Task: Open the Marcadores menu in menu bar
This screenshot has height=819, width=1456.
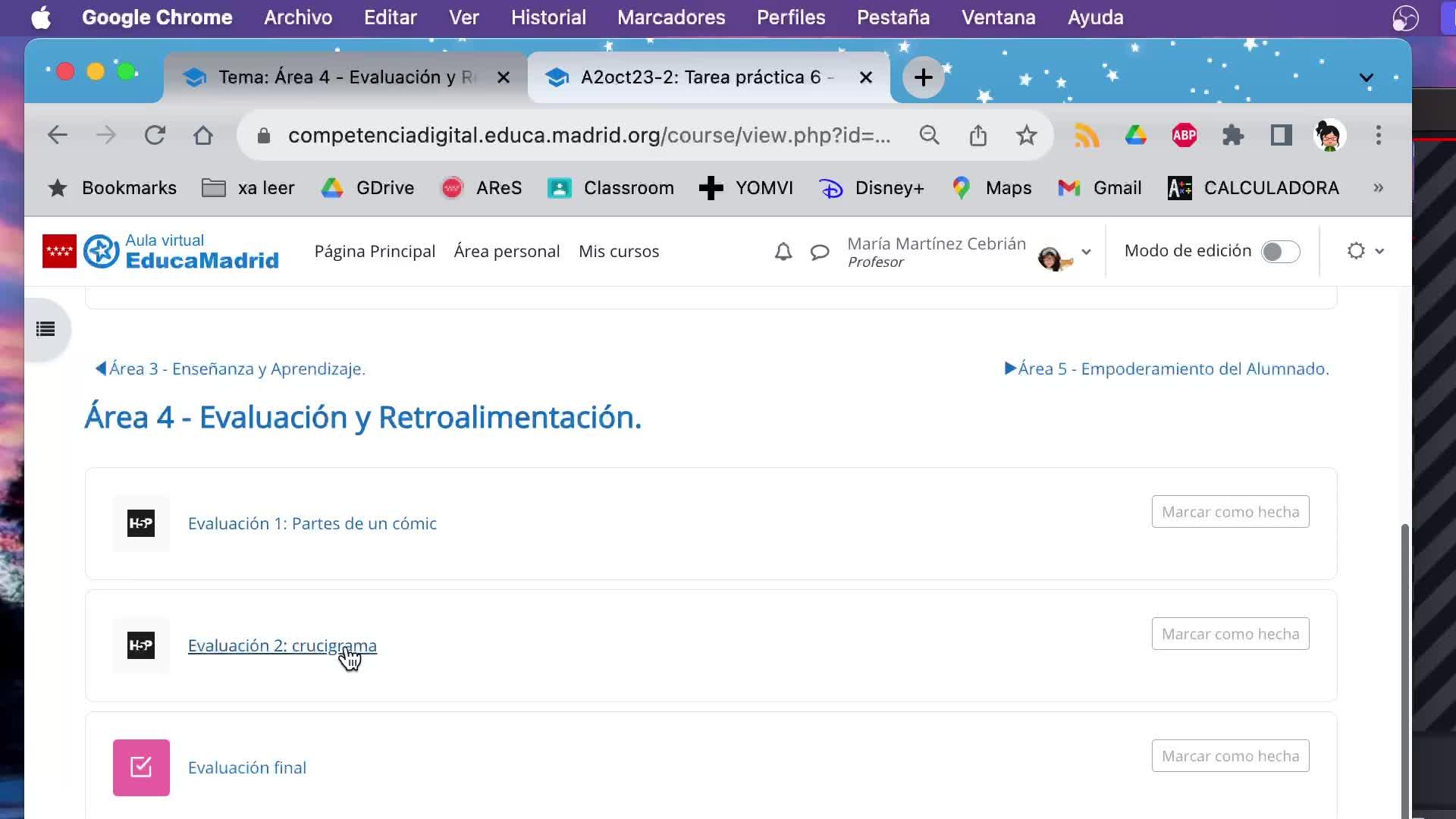Action: [x=671, y=17]
